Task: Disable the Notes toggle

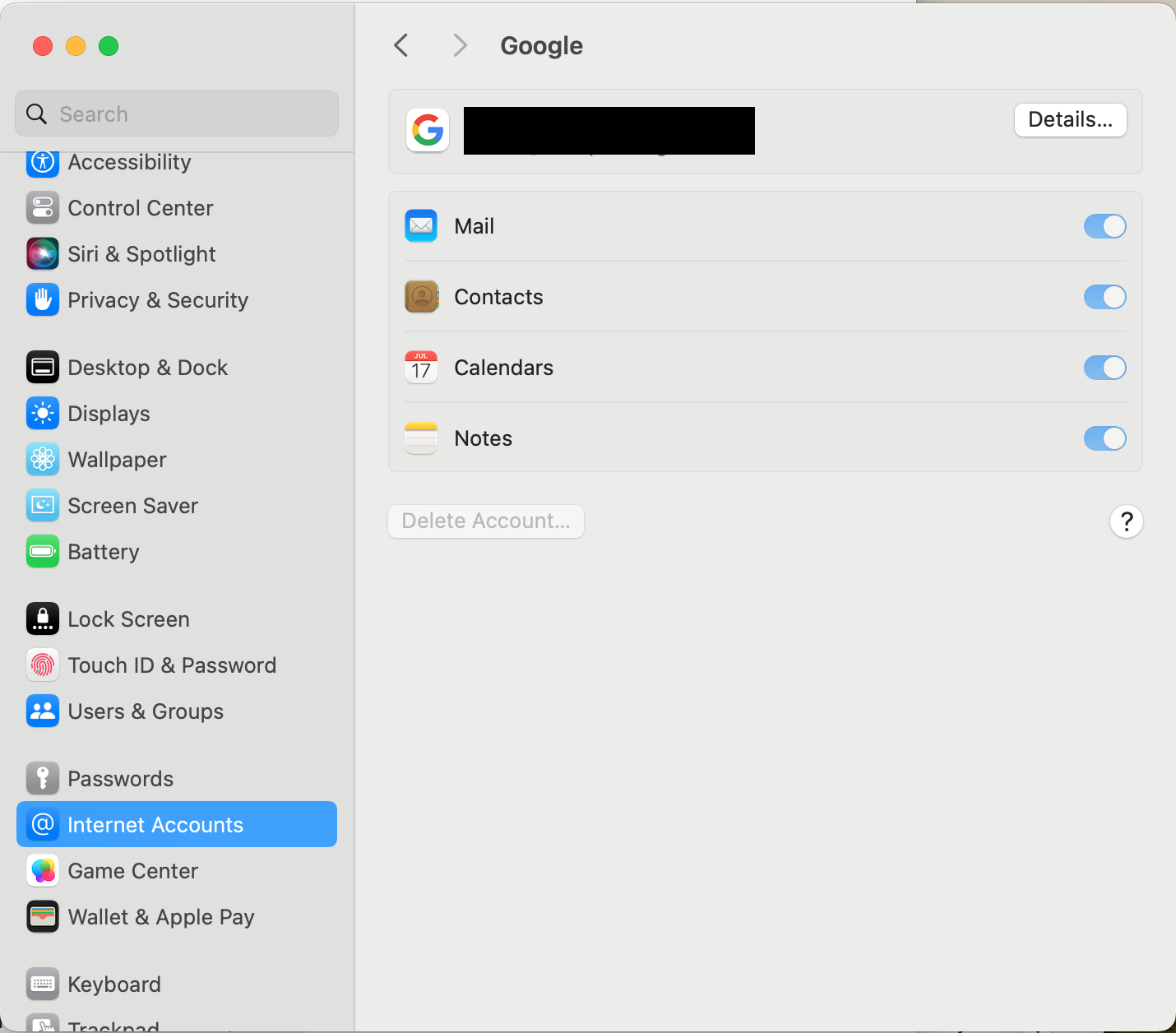Action: pyautogui.click(x=1105, y=438)
